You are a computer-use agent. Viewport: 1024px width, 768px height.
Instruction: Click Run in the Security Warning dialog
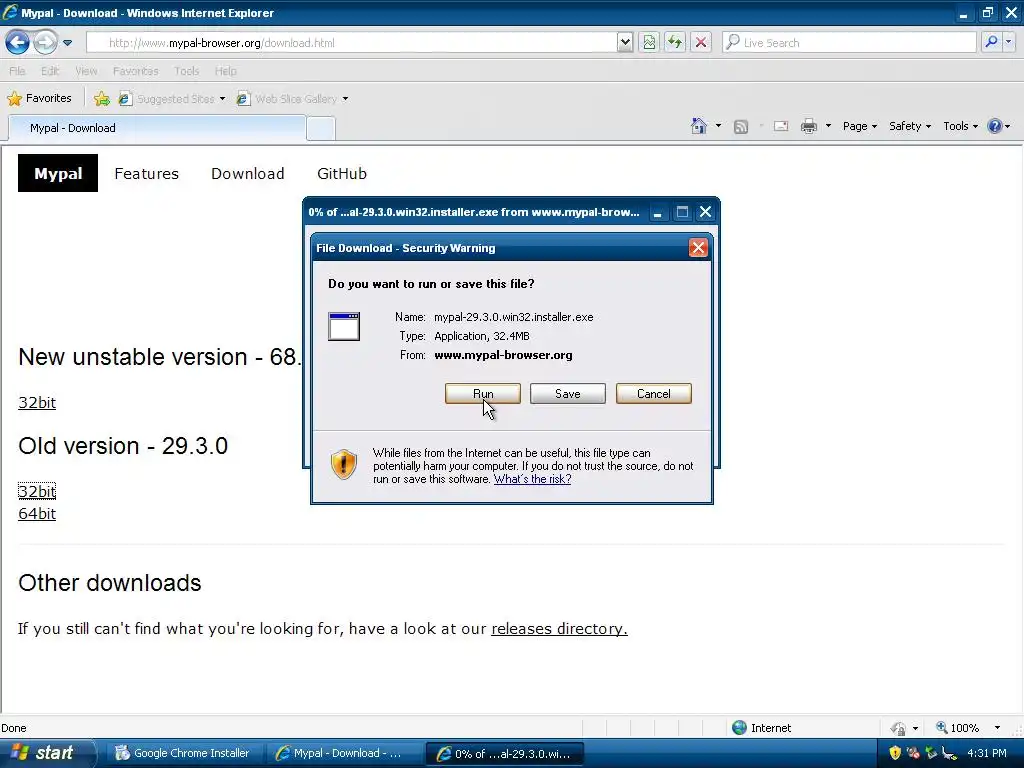tap(483, 394)
